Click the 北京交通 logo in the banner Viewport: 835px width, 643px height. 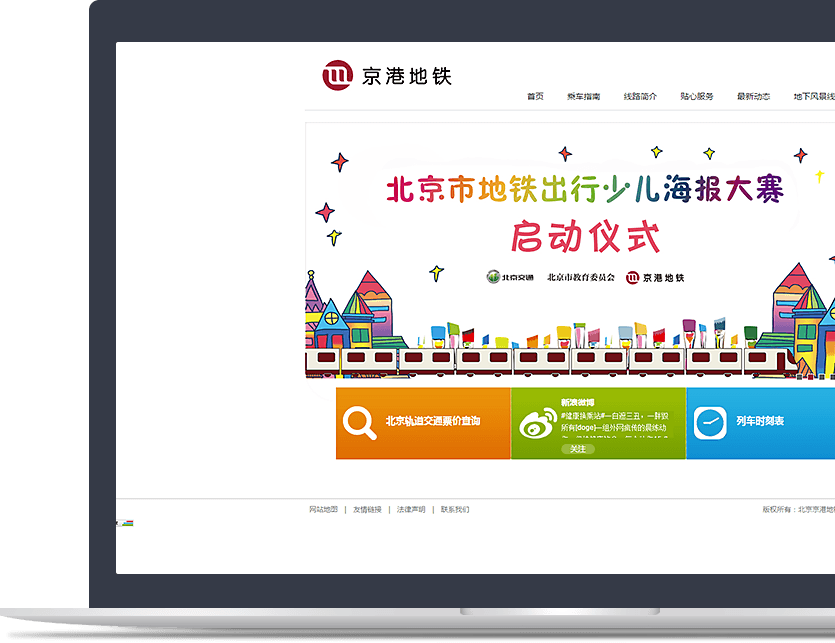510,277
